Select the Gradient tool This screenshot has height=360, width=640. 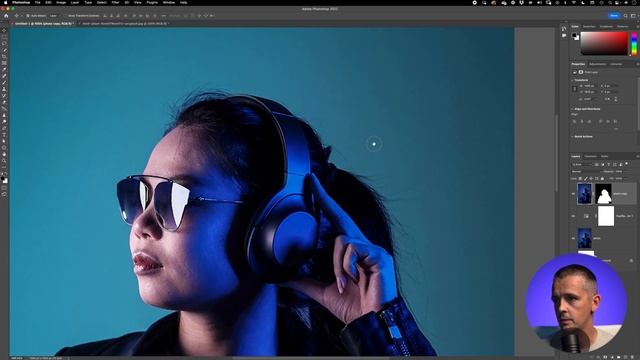[4, 109]
